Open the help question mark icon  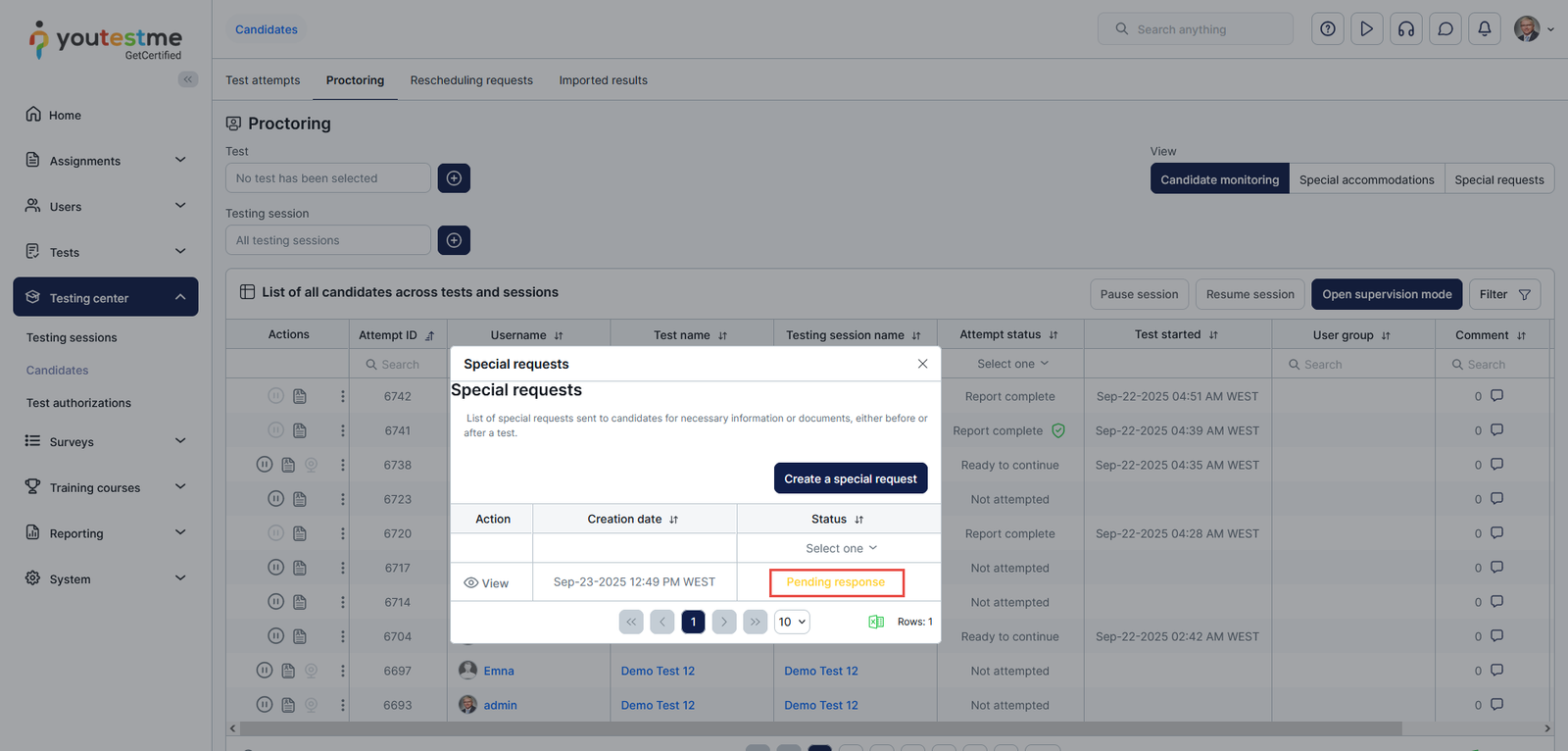pos(1327,29)
